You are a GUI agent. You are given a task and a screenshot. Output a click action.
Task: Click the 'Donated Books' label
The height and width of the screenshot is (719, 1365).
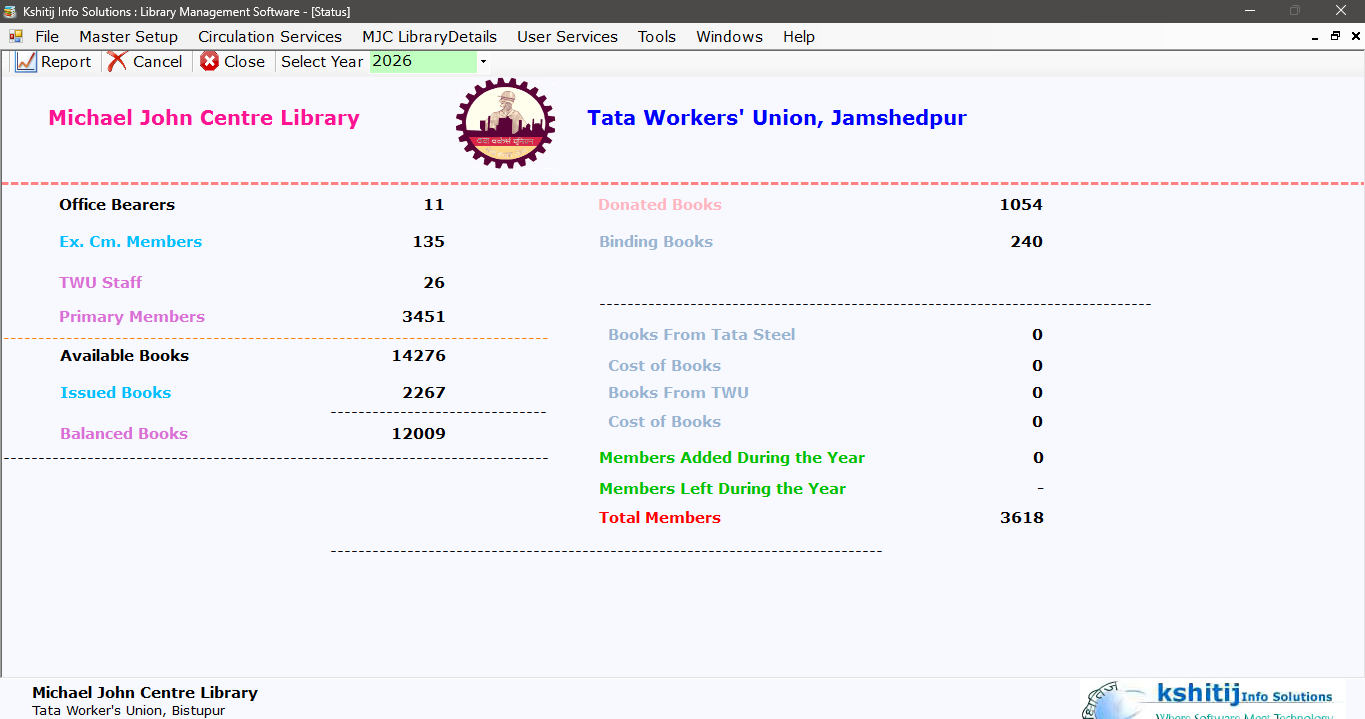(660, 205)
